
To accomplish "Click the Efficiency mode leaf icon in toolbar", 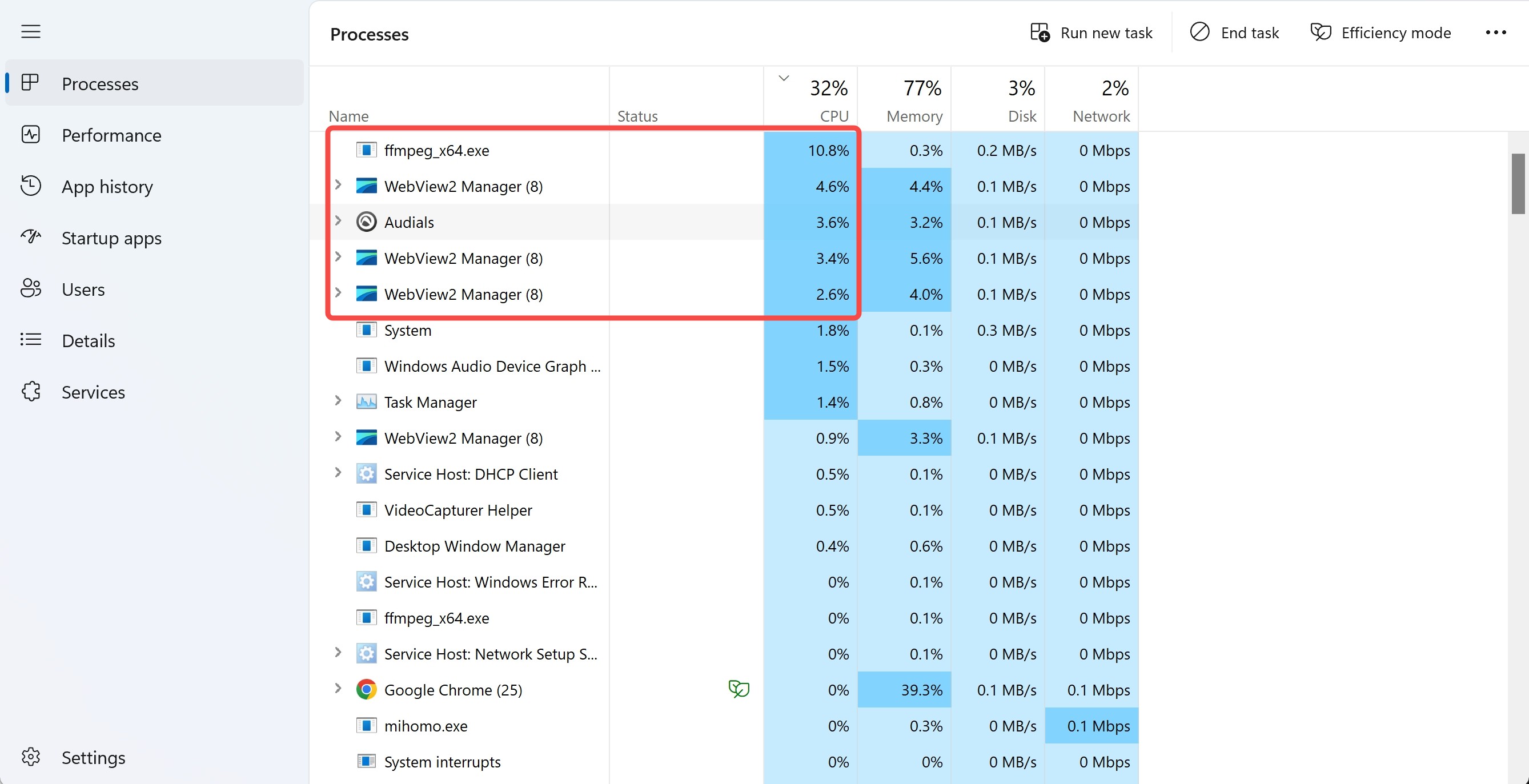I will (1321, 32).
